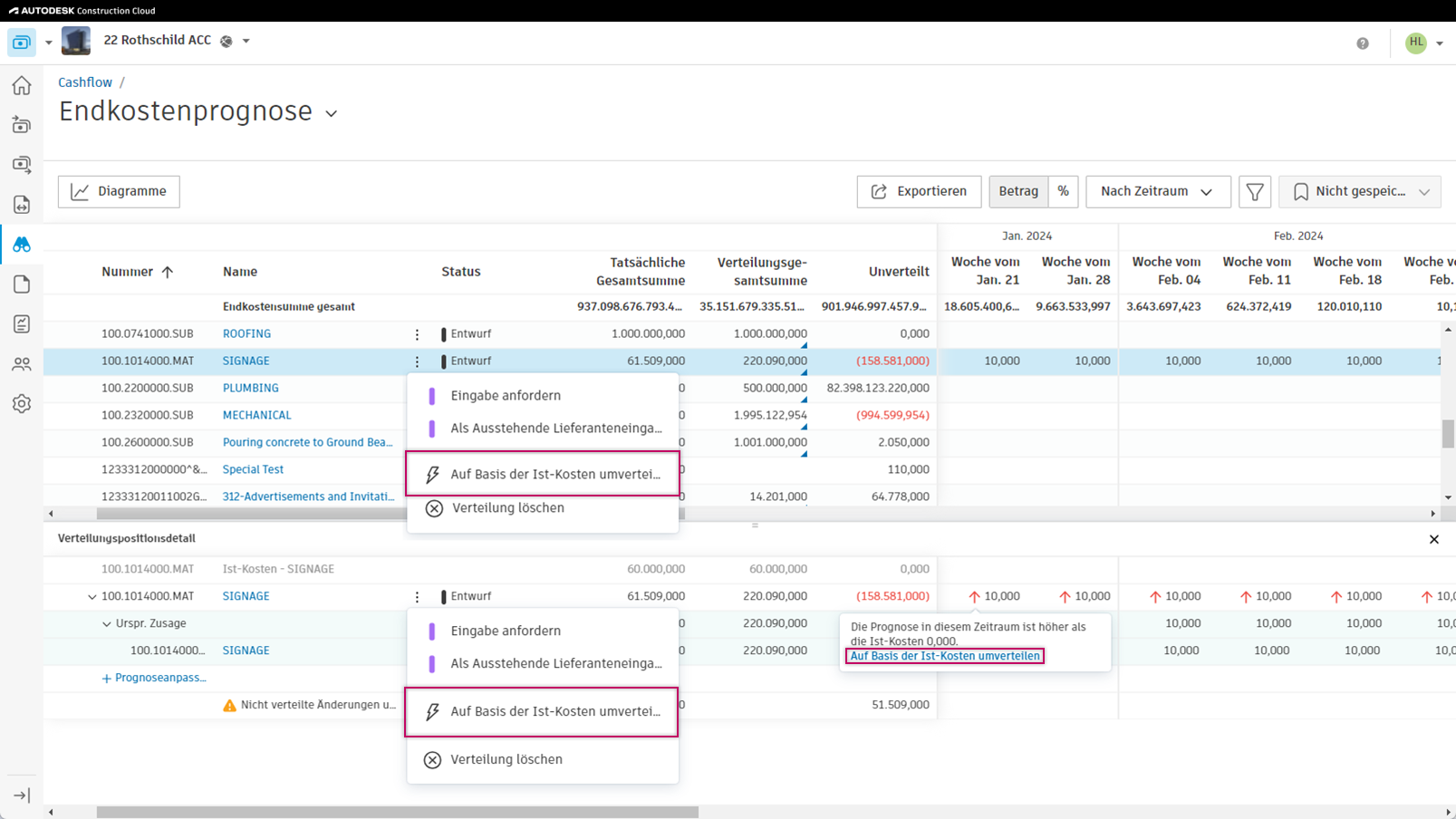
Task: Open the project dropdown next to 22 Rothschild ACC
Action: (x=246, y=41)
